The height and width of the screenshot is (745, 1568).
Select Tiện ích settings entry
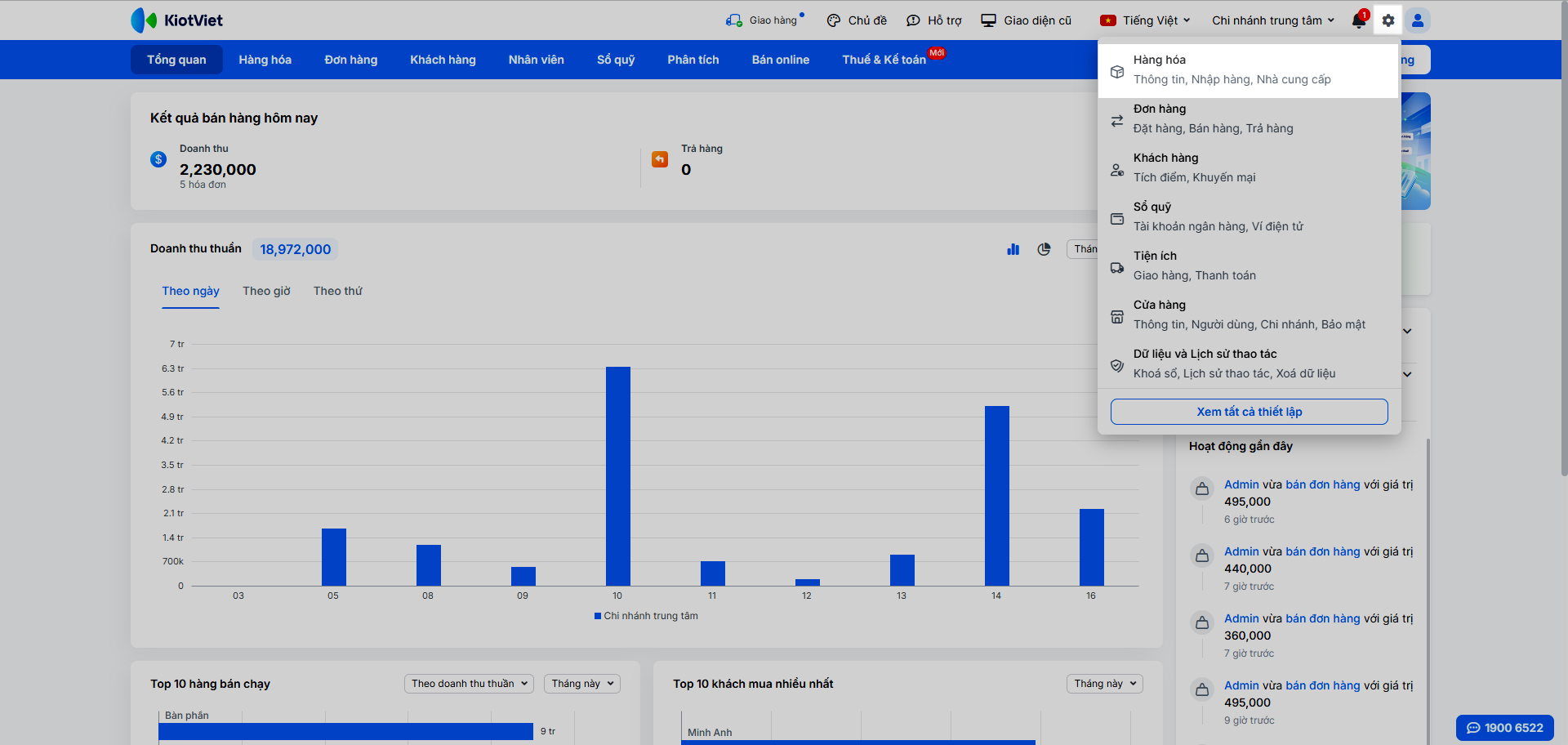(x=1249, y=266)
